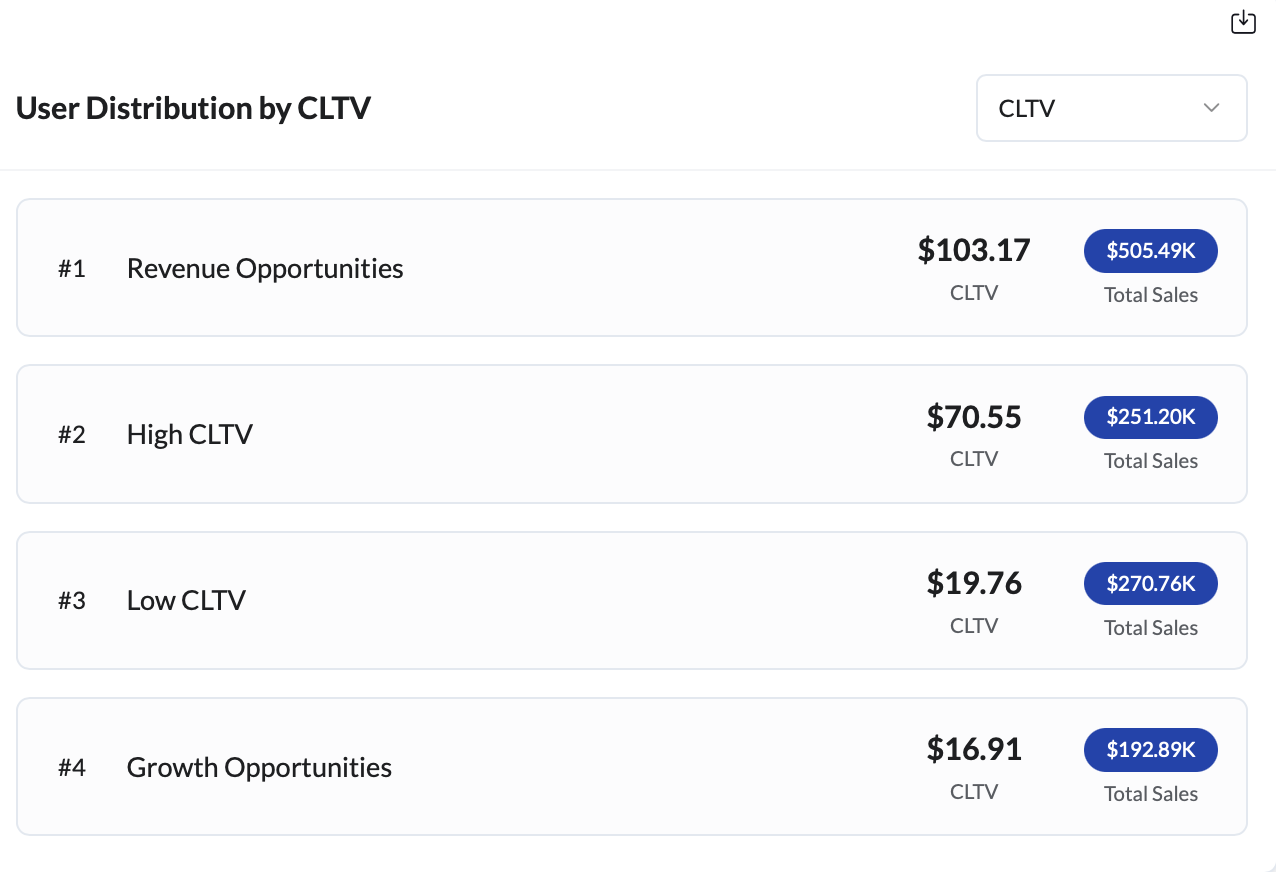
Task: Open the CLTV dropdown selector
Action: pos(1111,108)
